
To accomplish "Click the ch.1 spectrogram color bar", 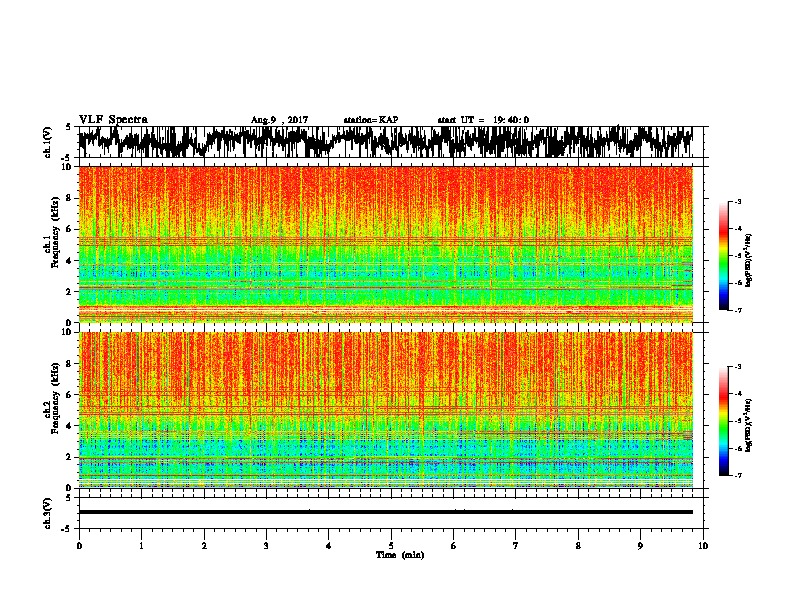I will 723,256.
